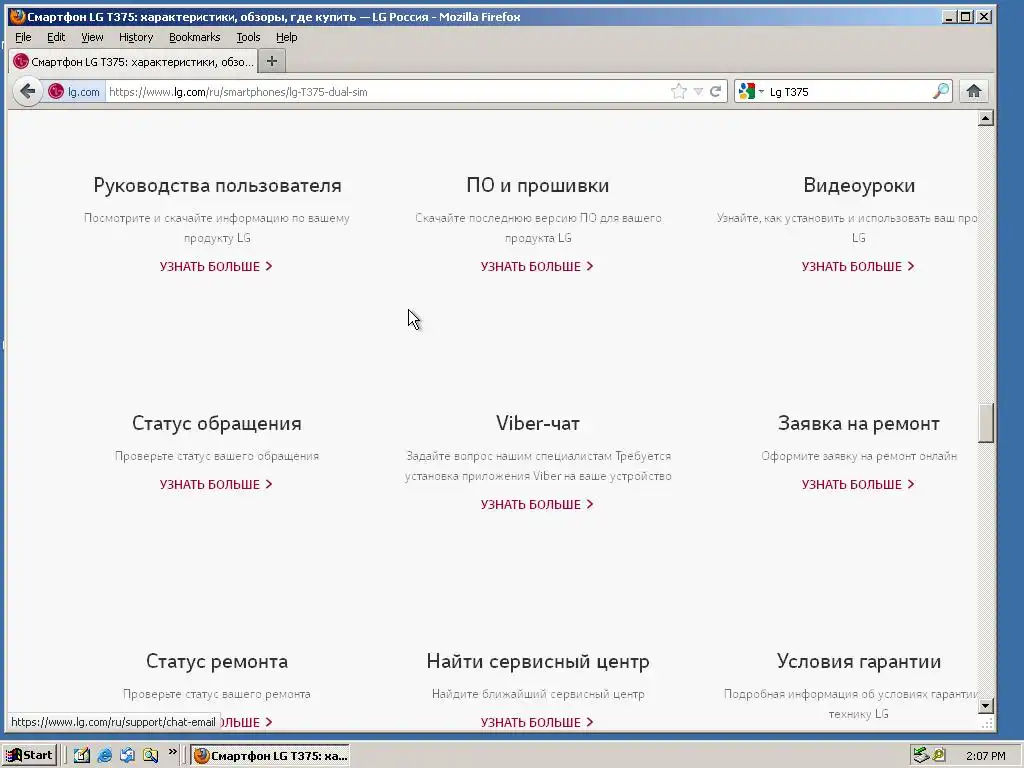This screenshot has height=768, width=1024.
Task: Reload the page with refresh icon
Action: click(x=716, y=91)
